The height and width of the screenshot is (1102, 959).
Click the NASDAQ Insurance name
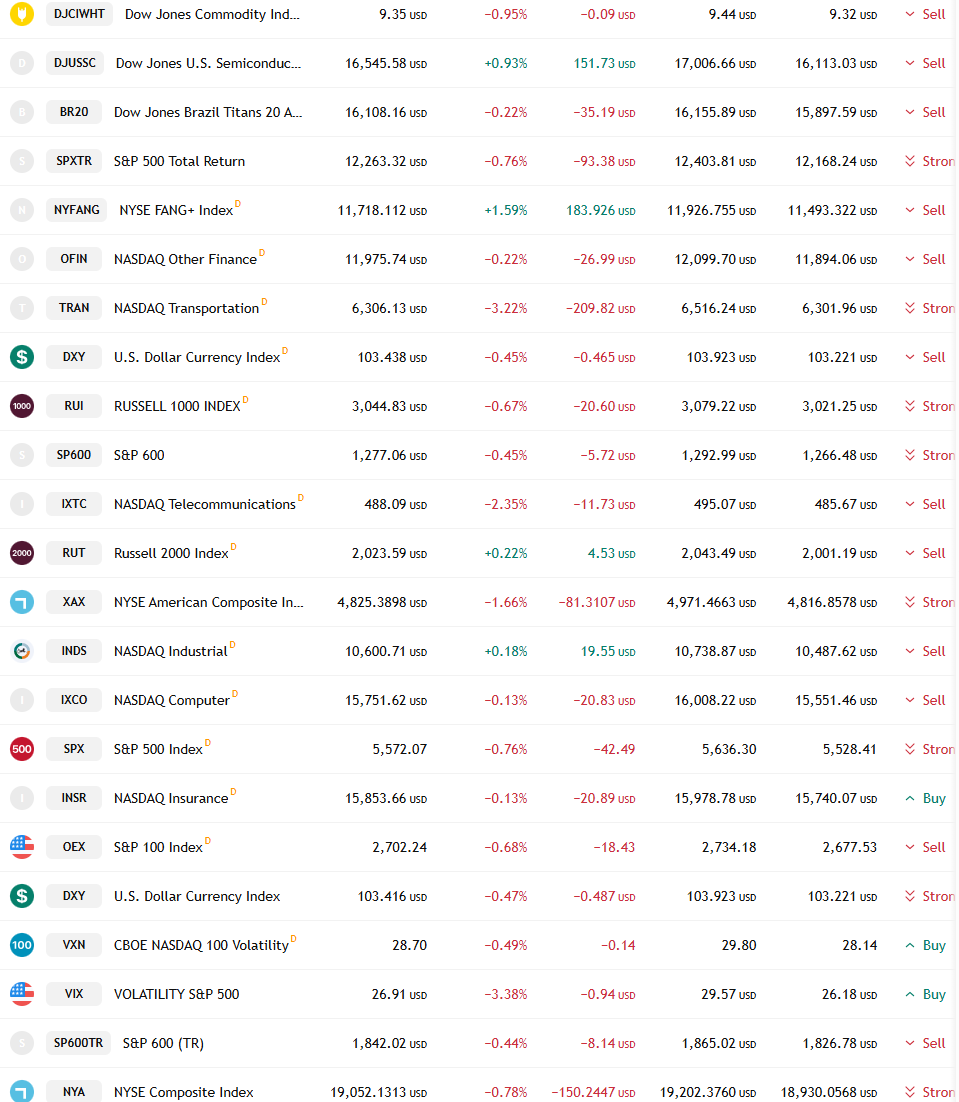pos(171,798)
